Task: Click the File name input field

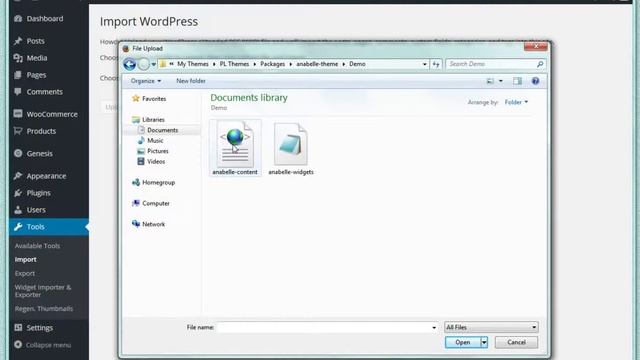Action: tap(323, 327)
